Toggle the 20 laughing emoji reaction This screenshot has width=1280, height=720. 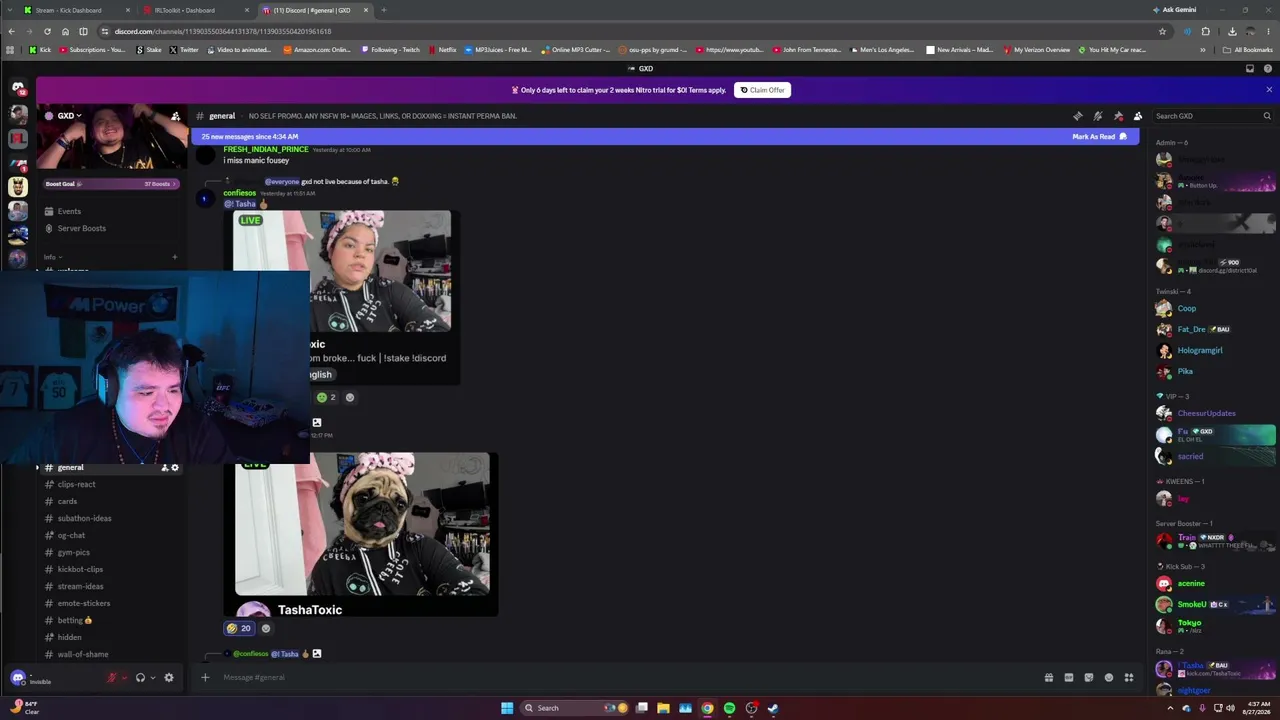[x=239, y=628]
